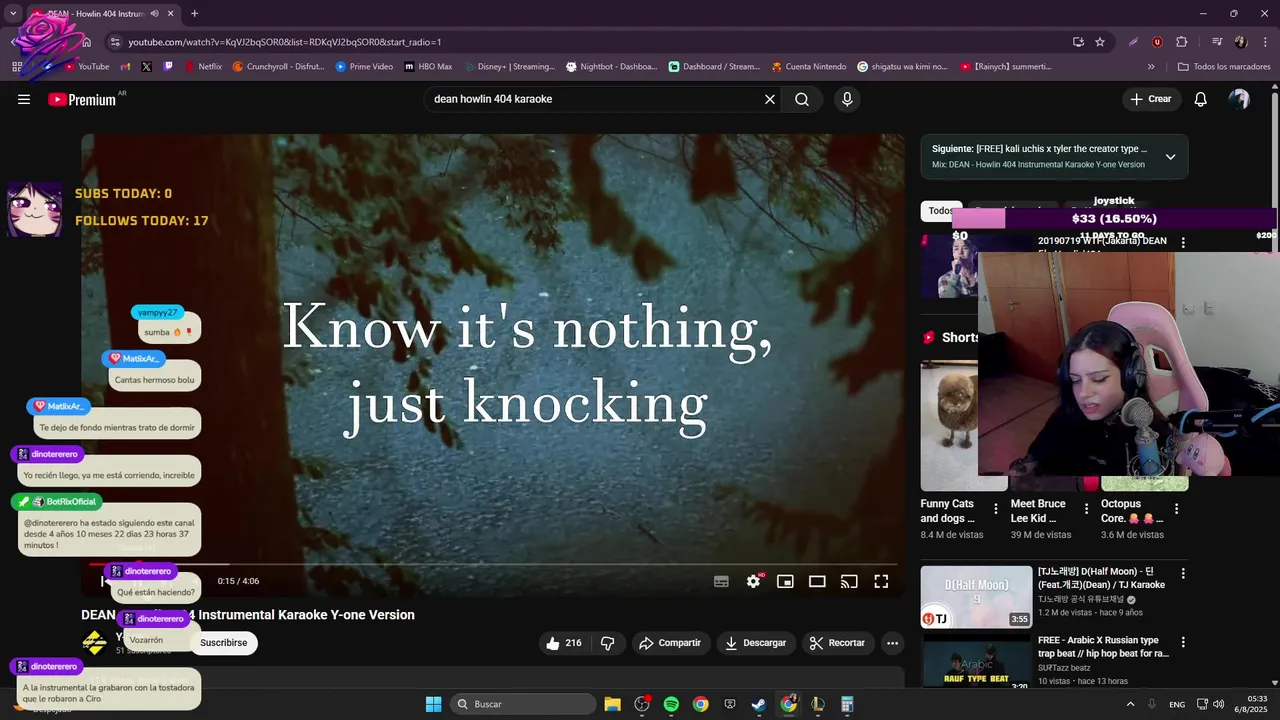Viewport: 1280px width, 720px height.
Task: Open options for FREE Arabic X Russian beat
Action: (x=1183, y=642)
